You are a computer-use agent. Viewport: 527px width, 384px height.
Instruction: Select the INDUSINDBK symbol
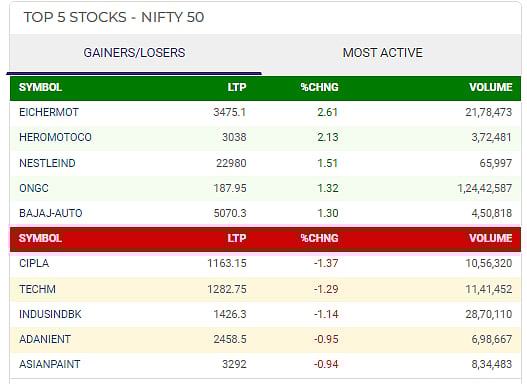click(50, 314)
